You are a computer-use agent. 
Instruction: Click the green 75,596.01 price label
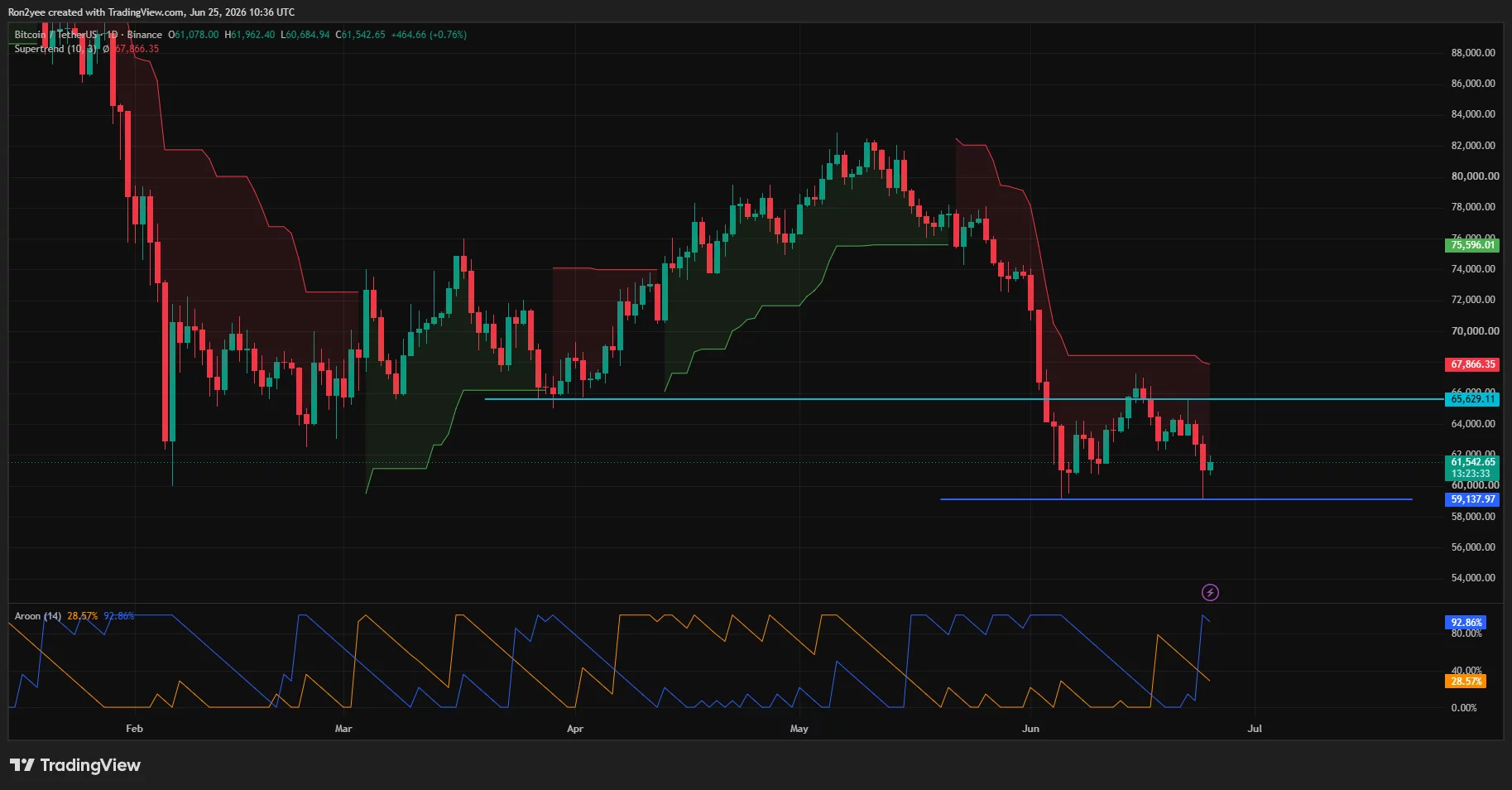point(1472,245)
